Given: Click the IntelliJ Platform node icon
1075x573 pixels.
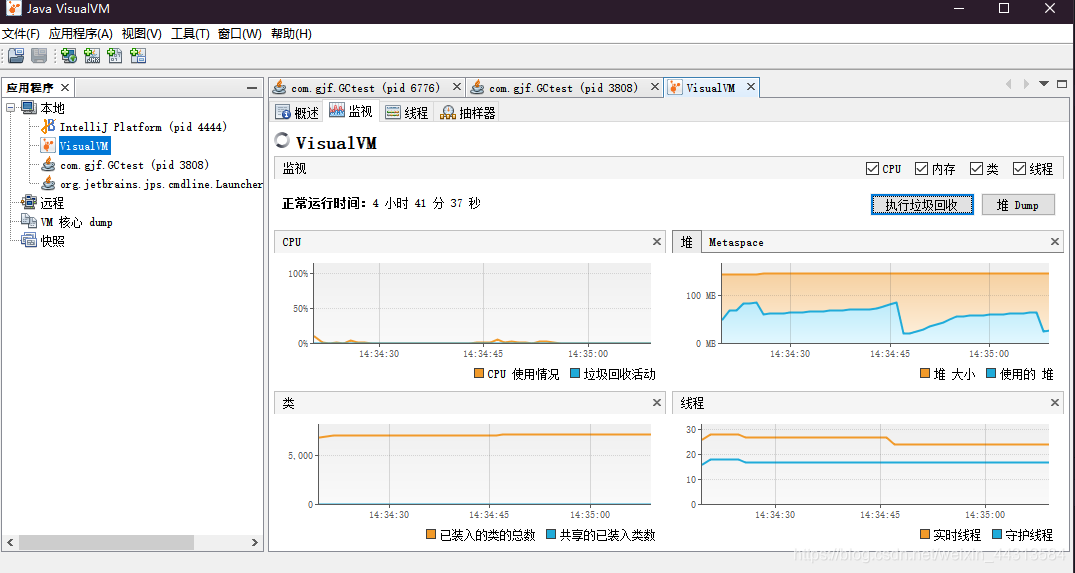Looking at the screenshot, I should coord(48,127).
